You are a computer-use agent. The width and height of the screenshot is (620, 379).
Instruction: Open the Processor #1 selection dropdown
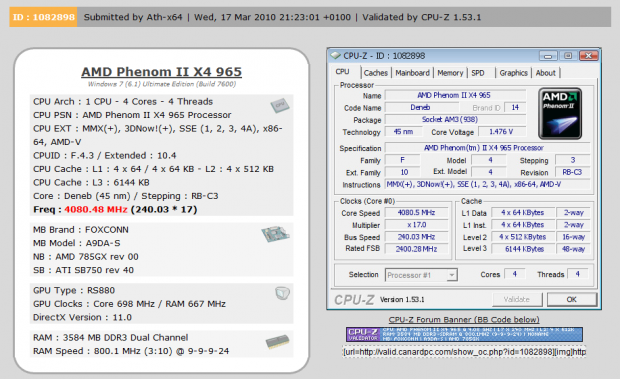[x=421, y=275]
